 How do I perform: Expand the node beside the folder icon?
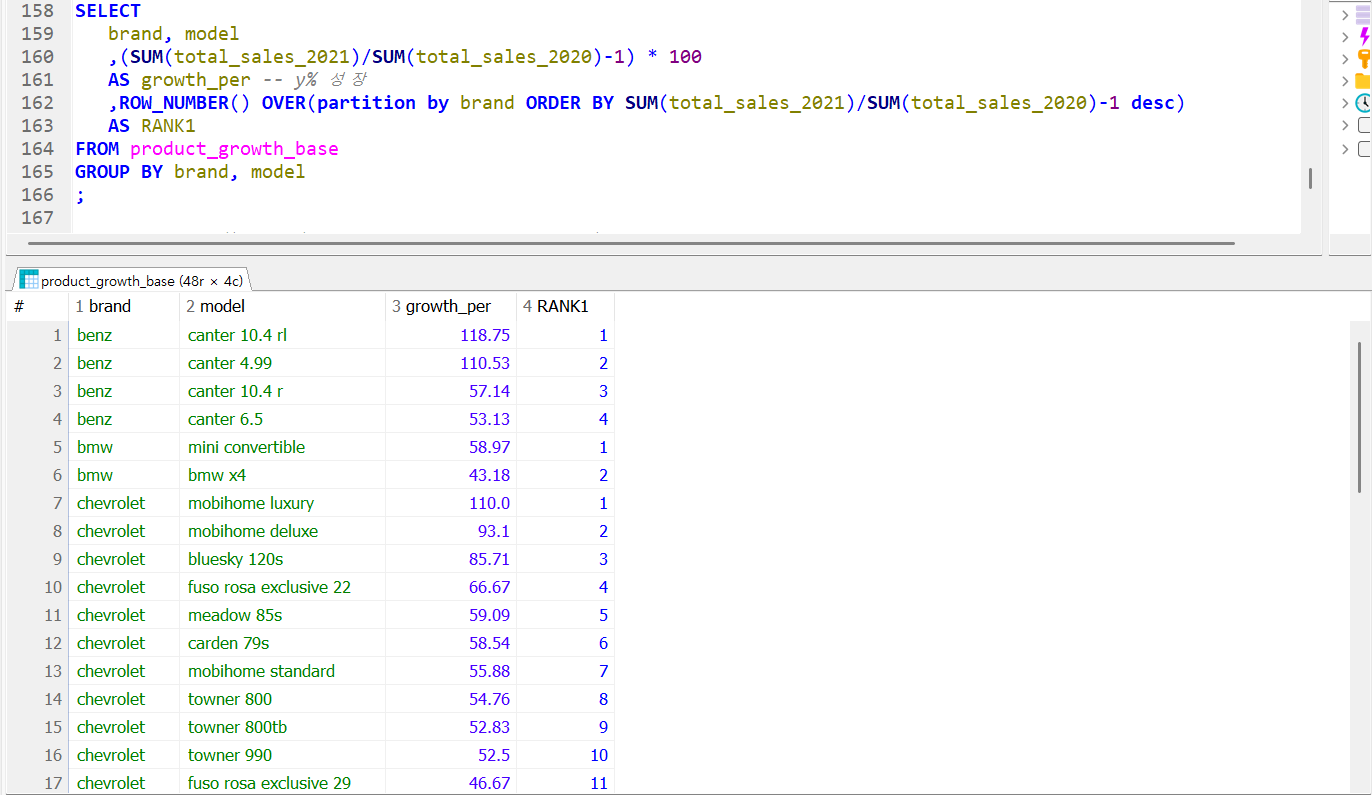click(x=1345, y=80)
